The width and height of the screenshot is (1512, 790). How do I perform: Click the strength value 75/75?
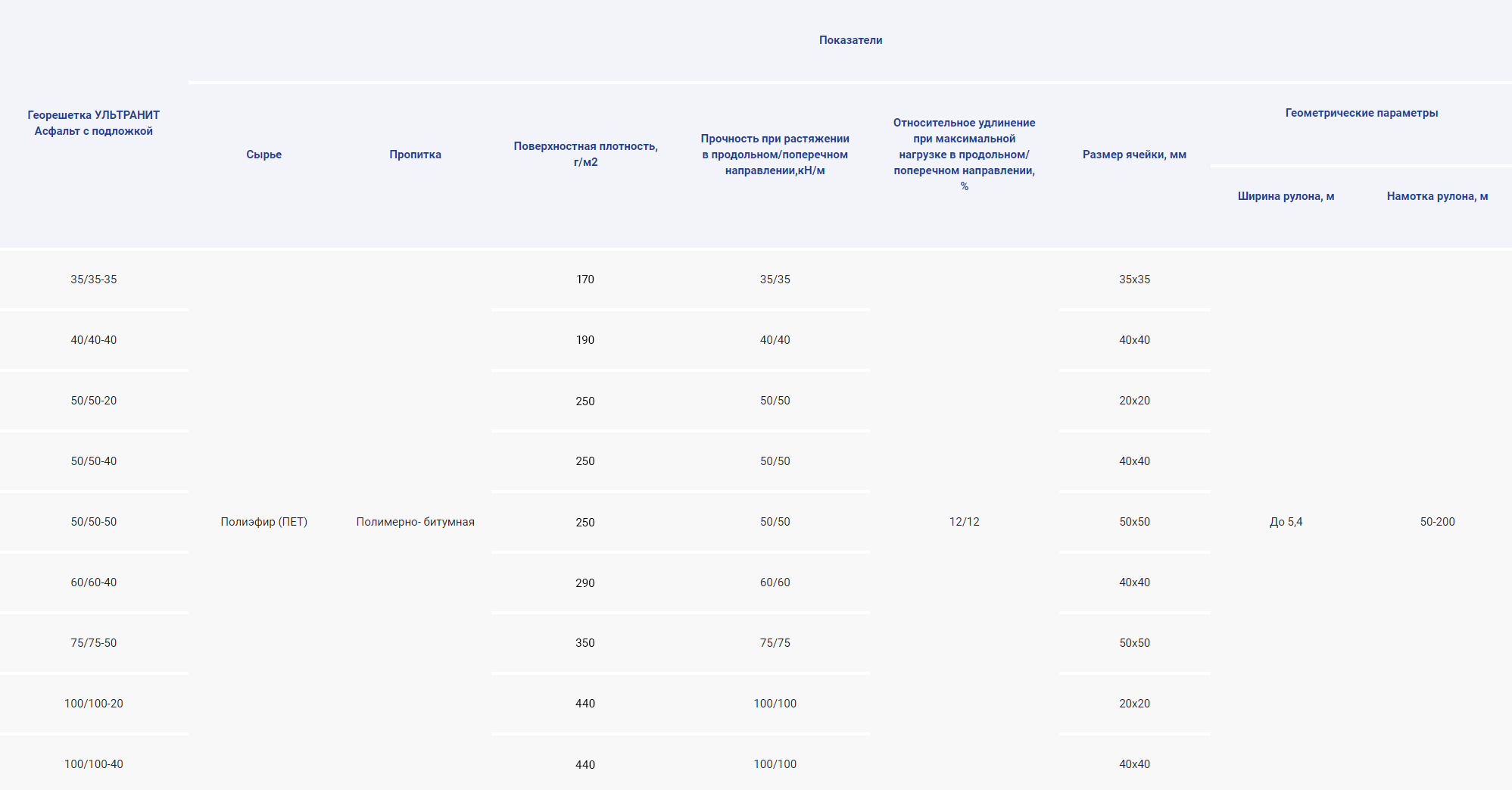pyautogui.click(x=775, y=643)
